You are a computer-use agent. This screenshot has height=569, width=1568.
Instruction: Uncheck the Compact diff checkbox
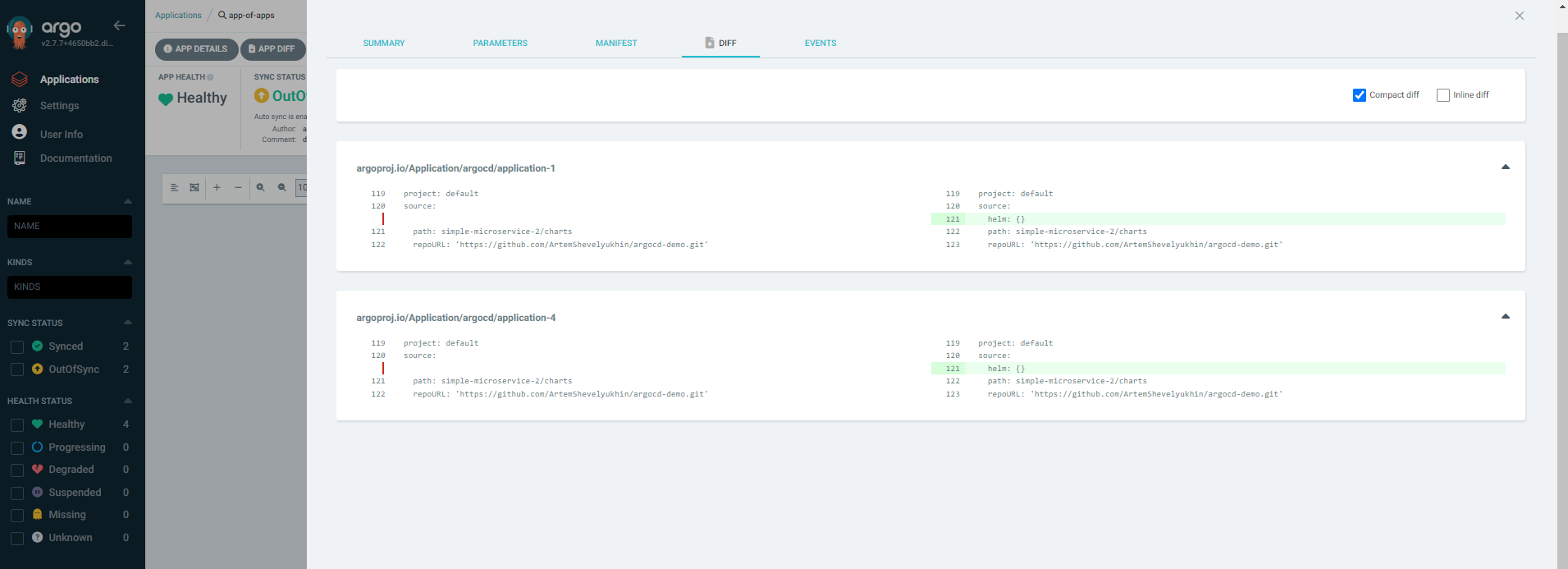(1360, 95)
